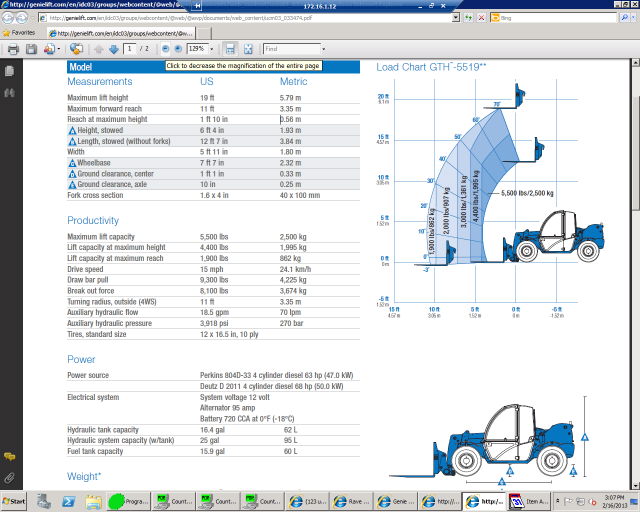This screenshot has height=512, width=640.
Task: Switch to the Item A... taskbar window
Action: [x=529, y=501]
